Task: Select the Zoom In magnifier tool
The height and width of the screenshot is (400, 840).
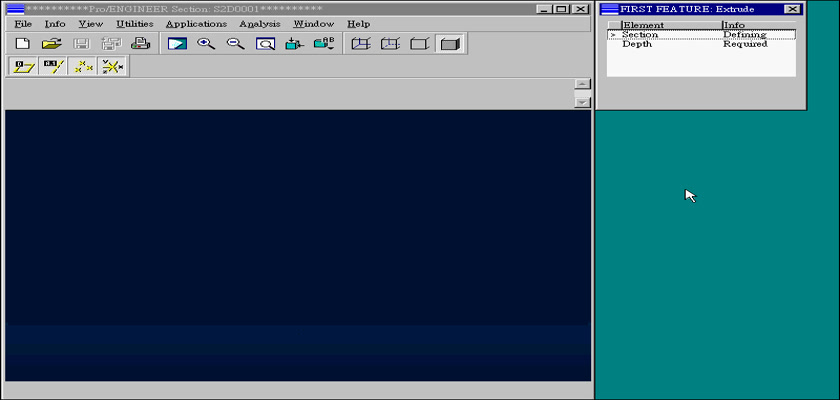Action: pyautogui.click(x=206, y=44)
